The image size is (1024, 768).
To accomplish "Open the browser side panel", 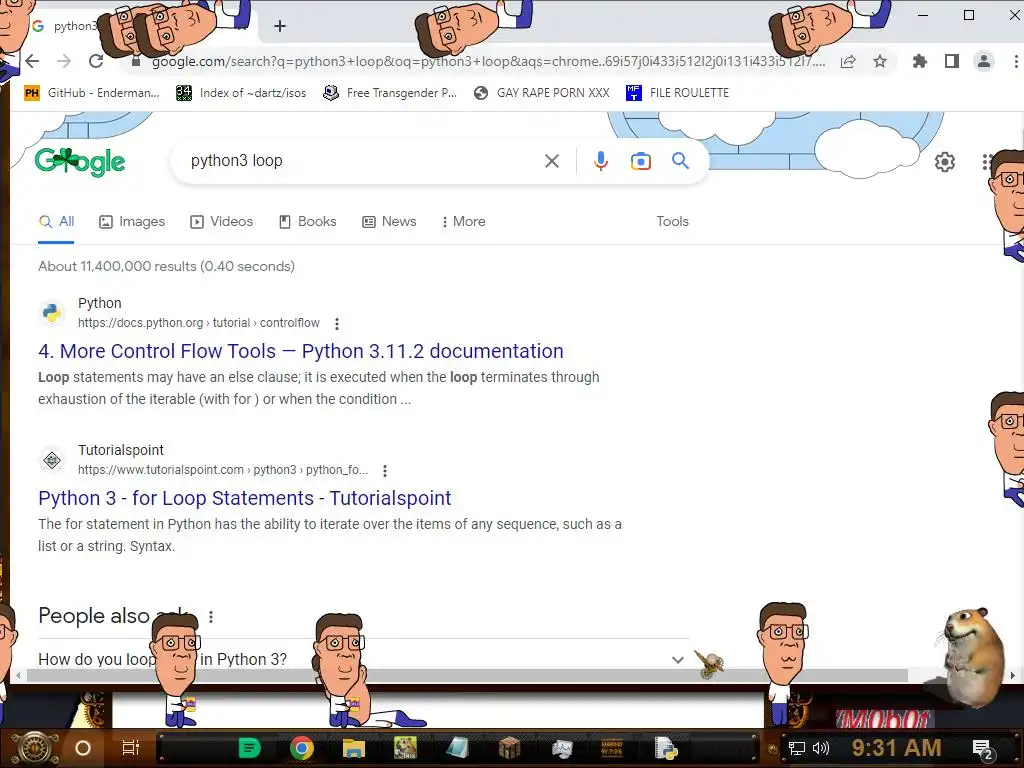I will click(x=952, y=61).
